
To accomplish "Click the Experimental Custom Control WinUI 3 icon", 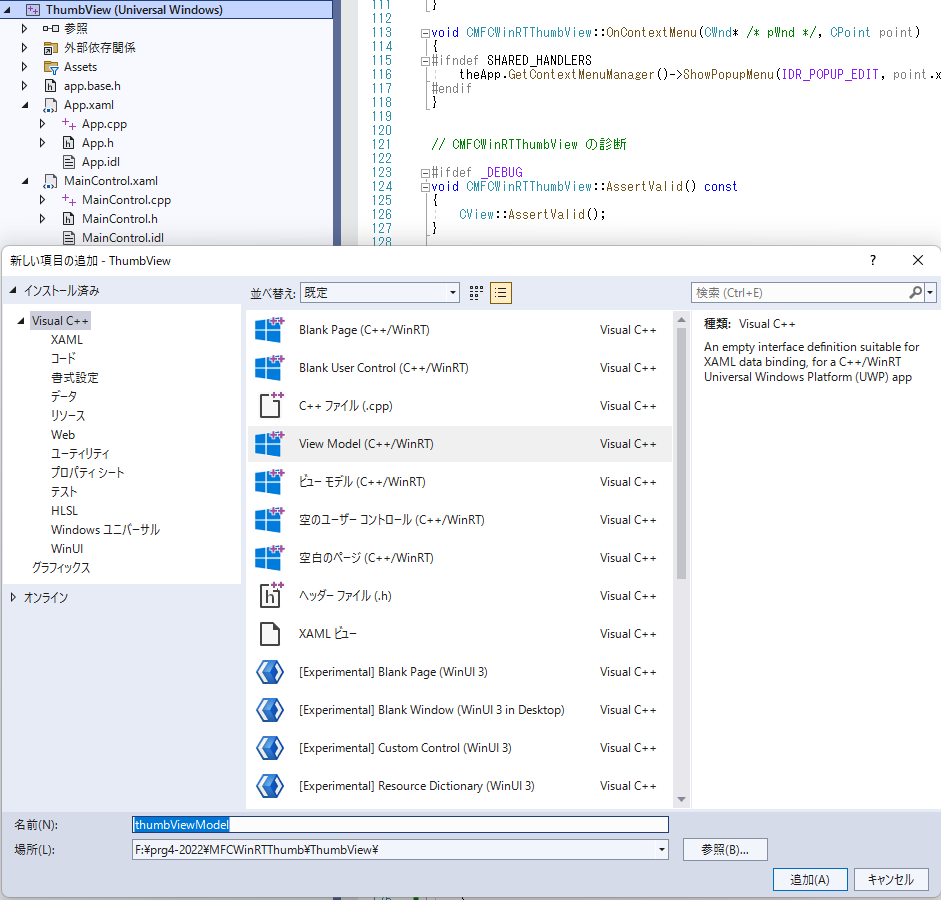I will click(270, 748).
